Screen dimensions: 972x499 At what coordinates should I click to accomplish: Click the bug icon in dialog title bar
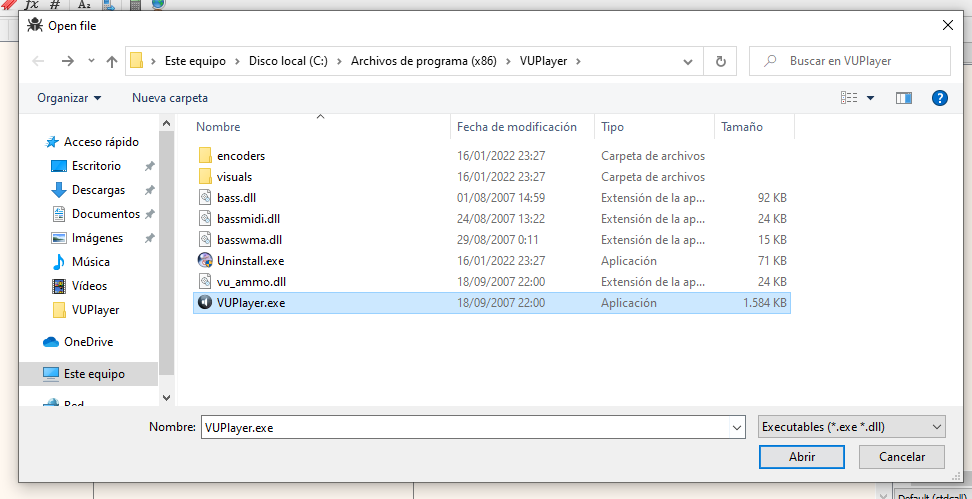click(35, 25)
